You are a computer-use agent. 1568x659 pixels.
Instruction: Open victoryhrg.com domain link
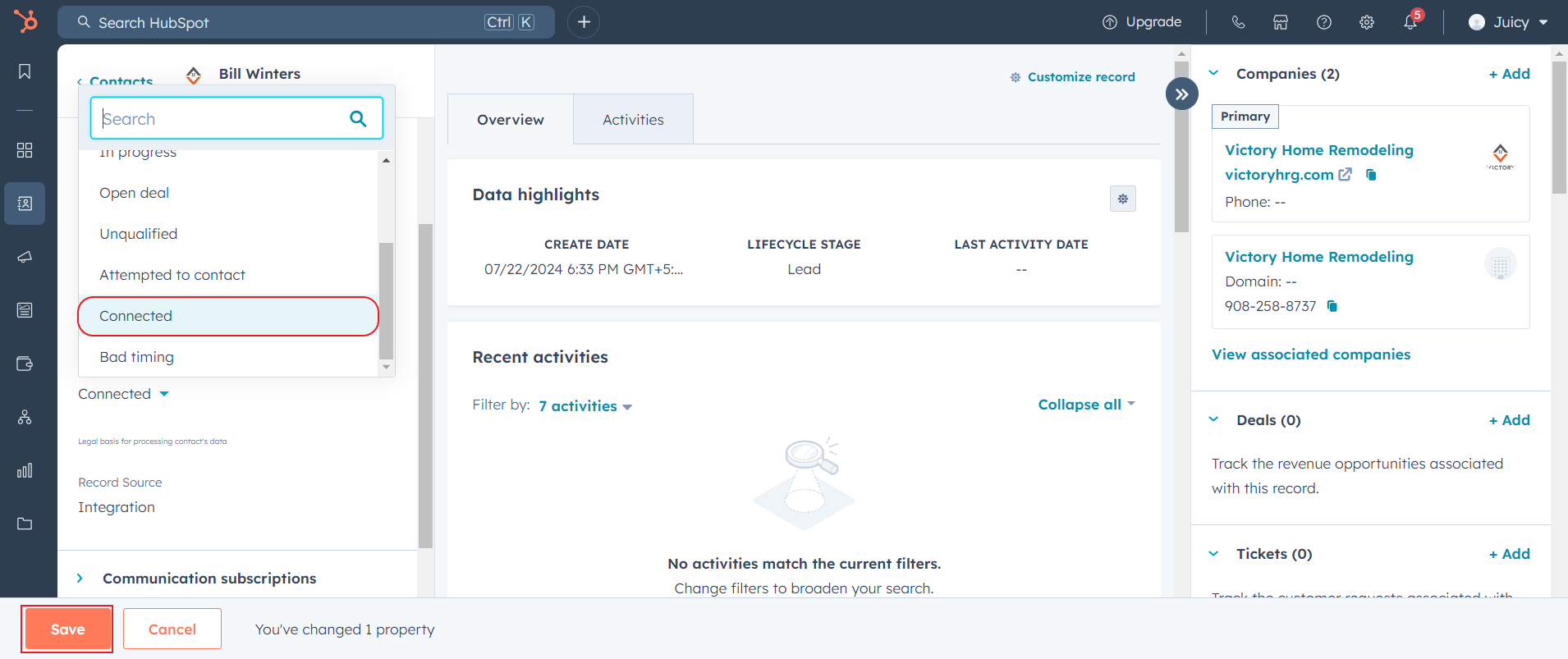tap(1279, 175)
